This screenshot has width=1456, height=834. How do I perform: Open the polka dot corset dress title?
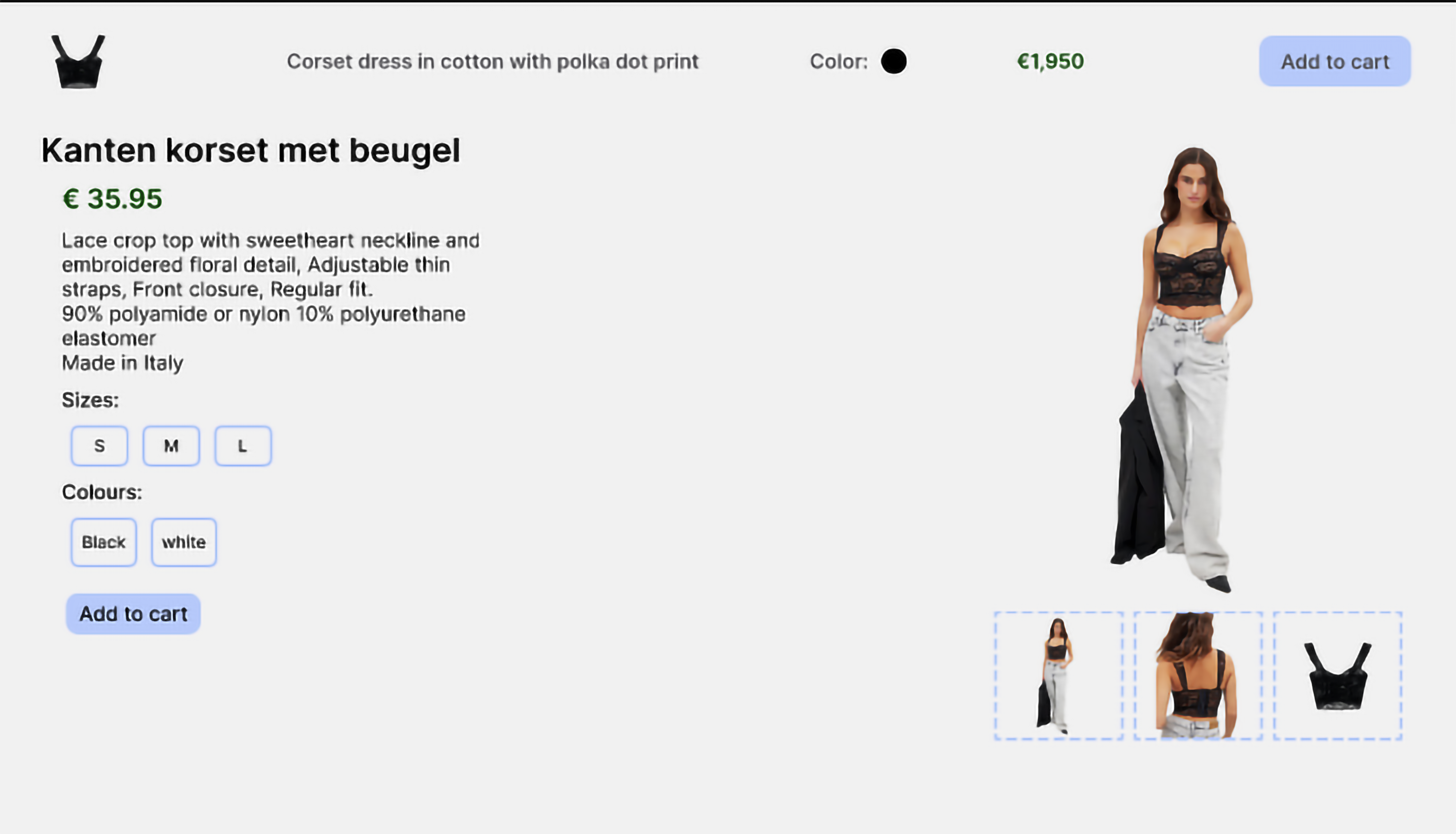492,61
